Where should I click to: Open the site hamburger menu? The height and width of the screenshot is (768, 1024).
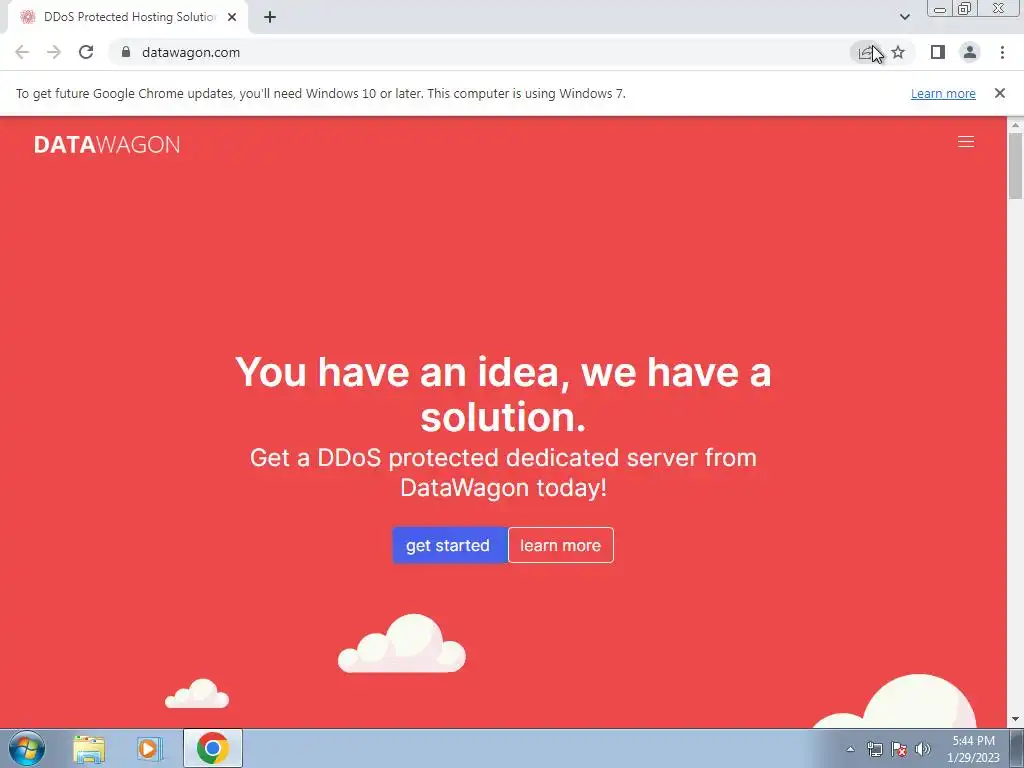coord(966,142)
